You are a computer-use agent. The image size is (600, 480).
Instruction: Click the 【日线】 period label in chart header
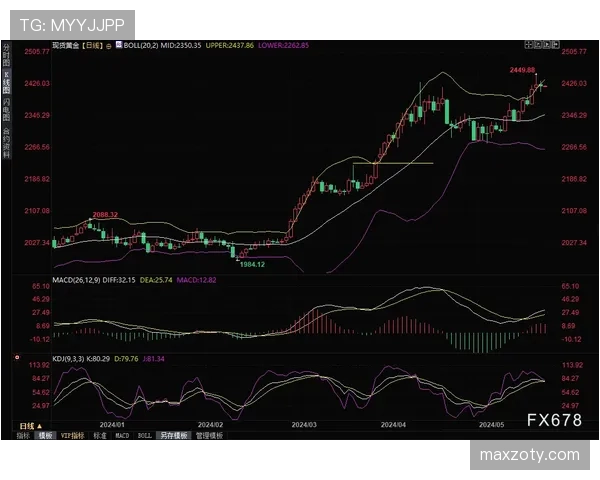pos(92,45)
